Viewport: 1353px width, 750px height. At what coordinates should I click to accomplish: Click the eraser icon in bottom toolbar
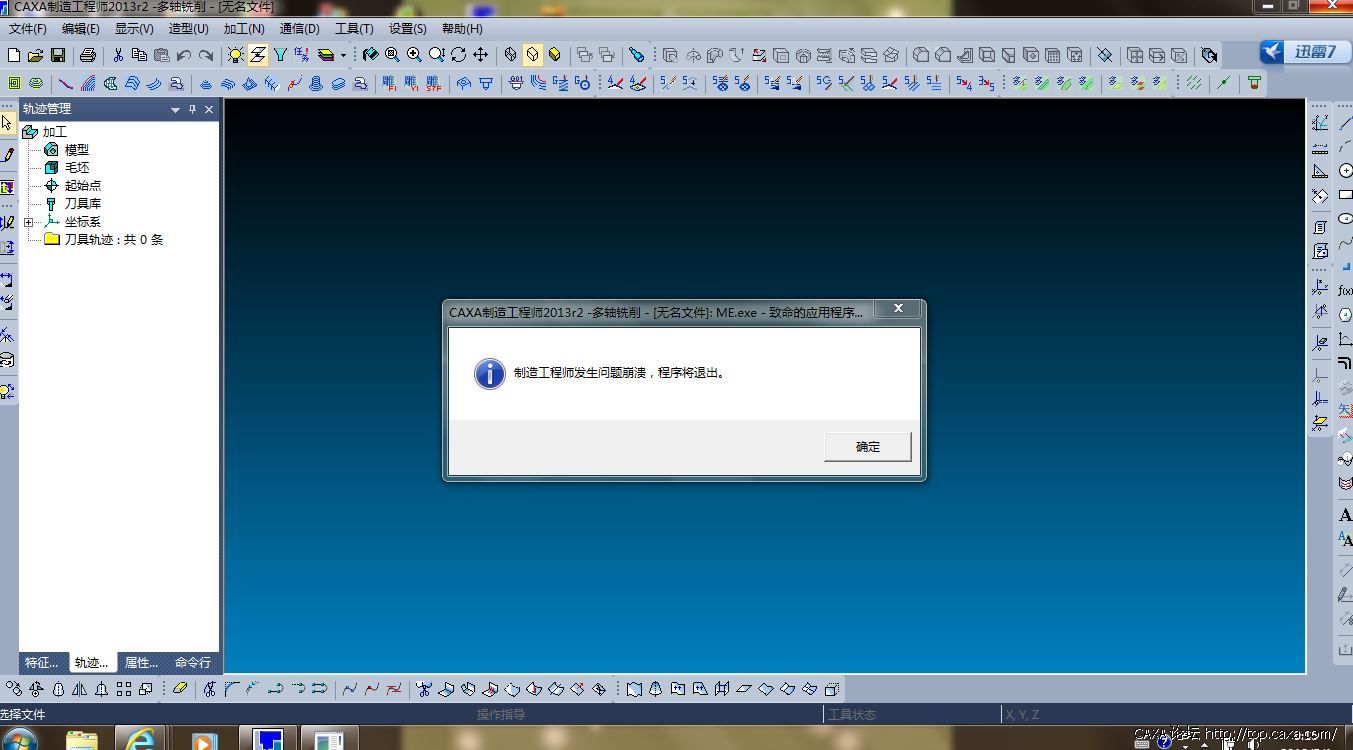(180, 689)
